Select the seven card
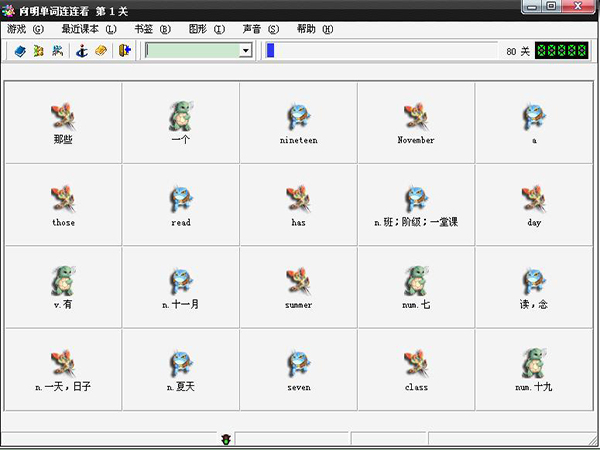 pyautogui.click(x=298, y=370)
